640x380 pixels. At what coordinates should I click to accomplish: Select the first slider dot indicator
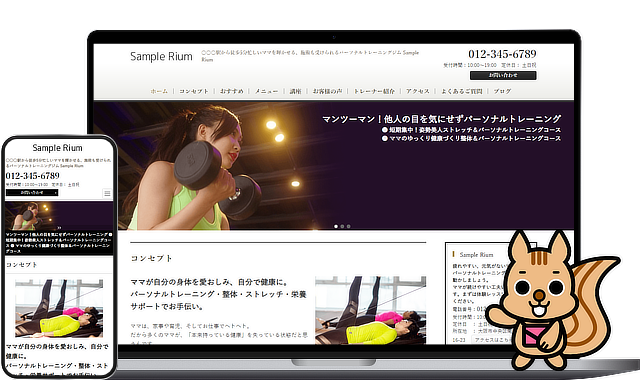point(336,226)
